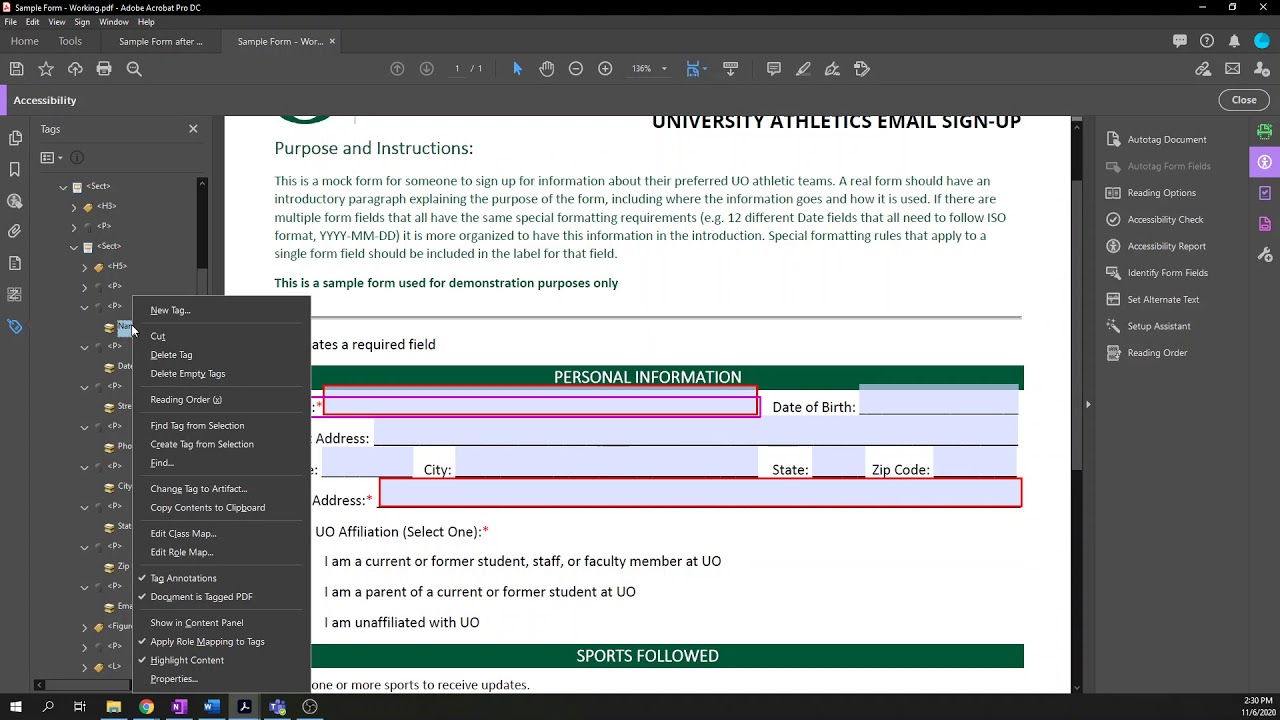
Task: Add a comment with sticky note icon
Action: (774, 69)
